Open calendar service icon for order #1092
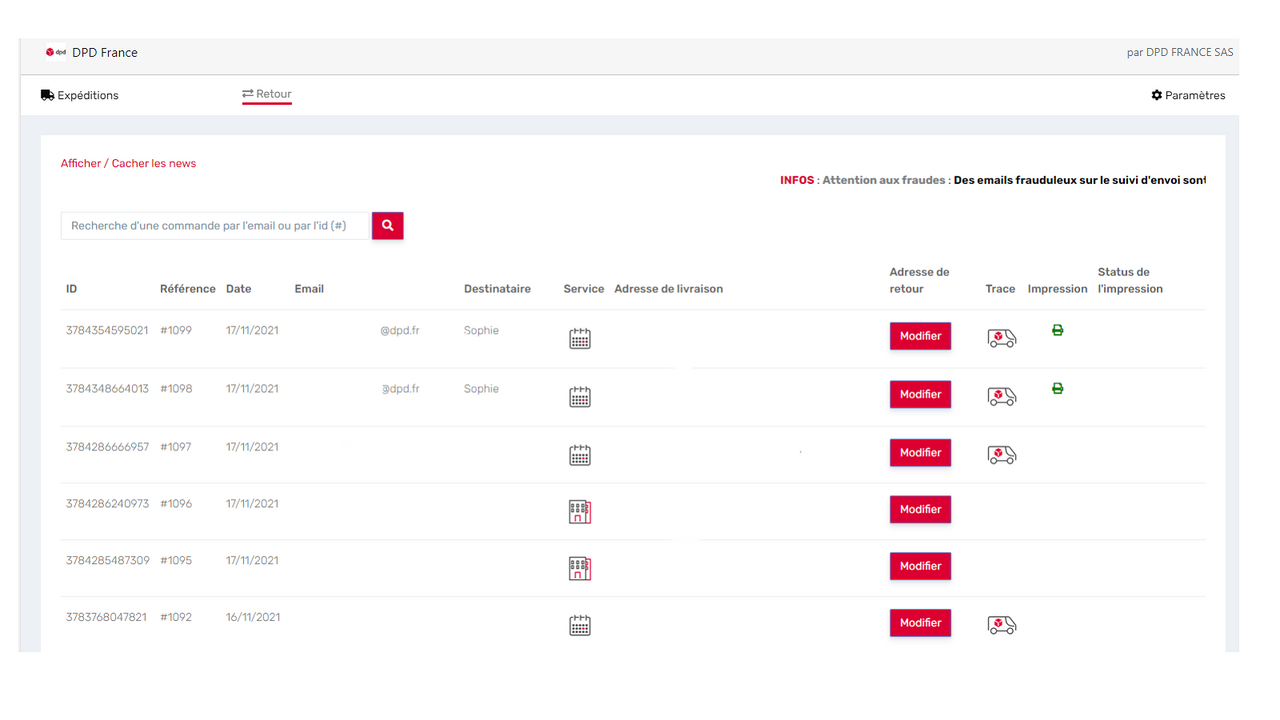 click(580, 626)
